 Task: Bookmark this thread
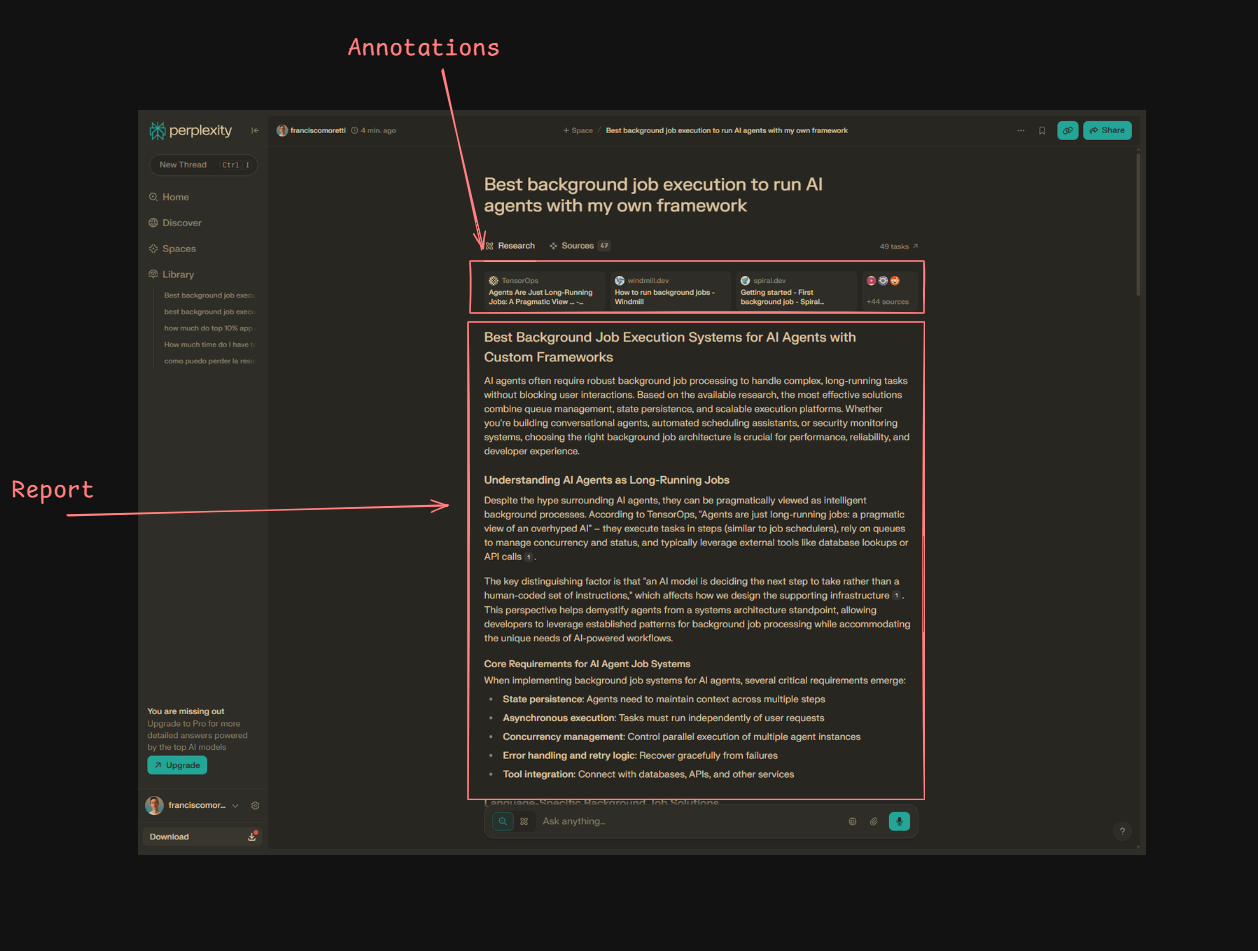[x=1041, y=130]
